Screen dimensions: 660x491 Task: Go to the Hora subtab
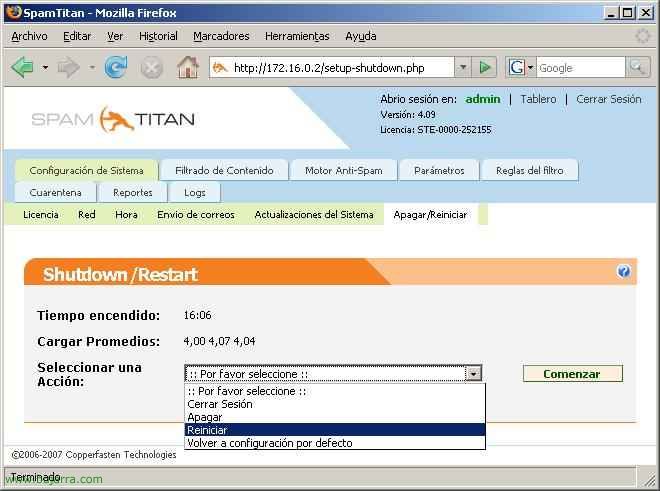[x=126, y=215]
